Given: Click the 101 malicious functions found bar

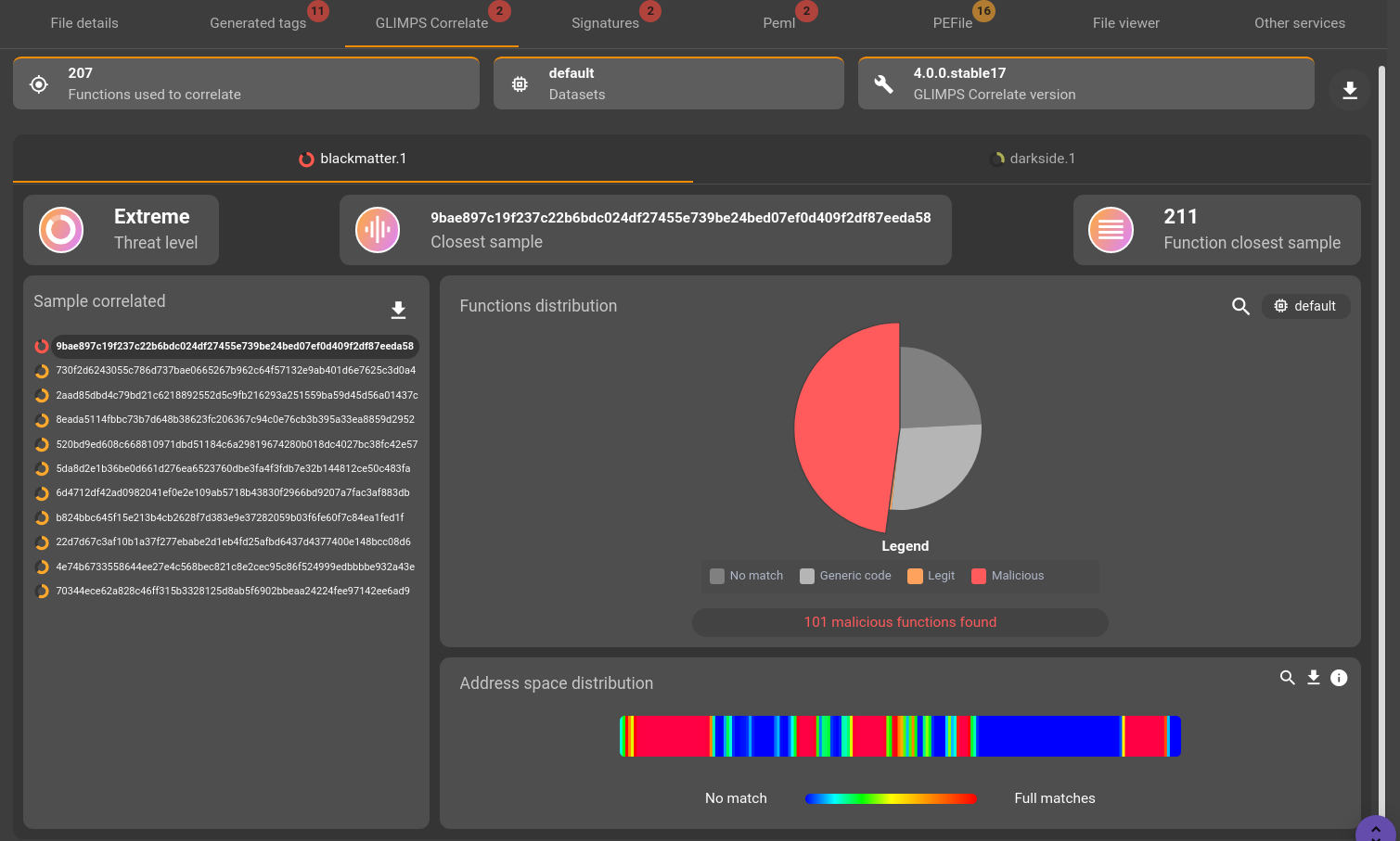Looking at the screenshot, I should click(x=900, y=622).
